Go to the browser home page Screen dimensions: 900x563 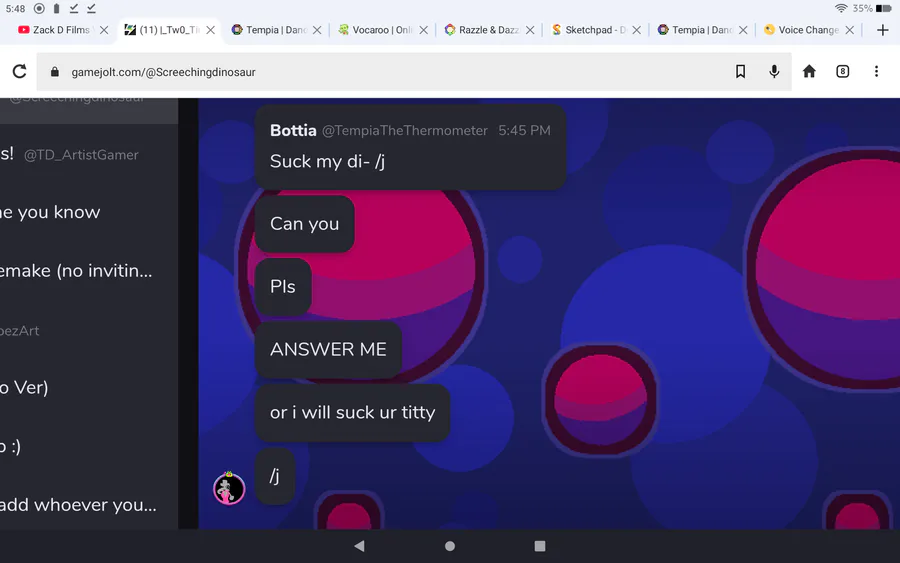(809, 71)
